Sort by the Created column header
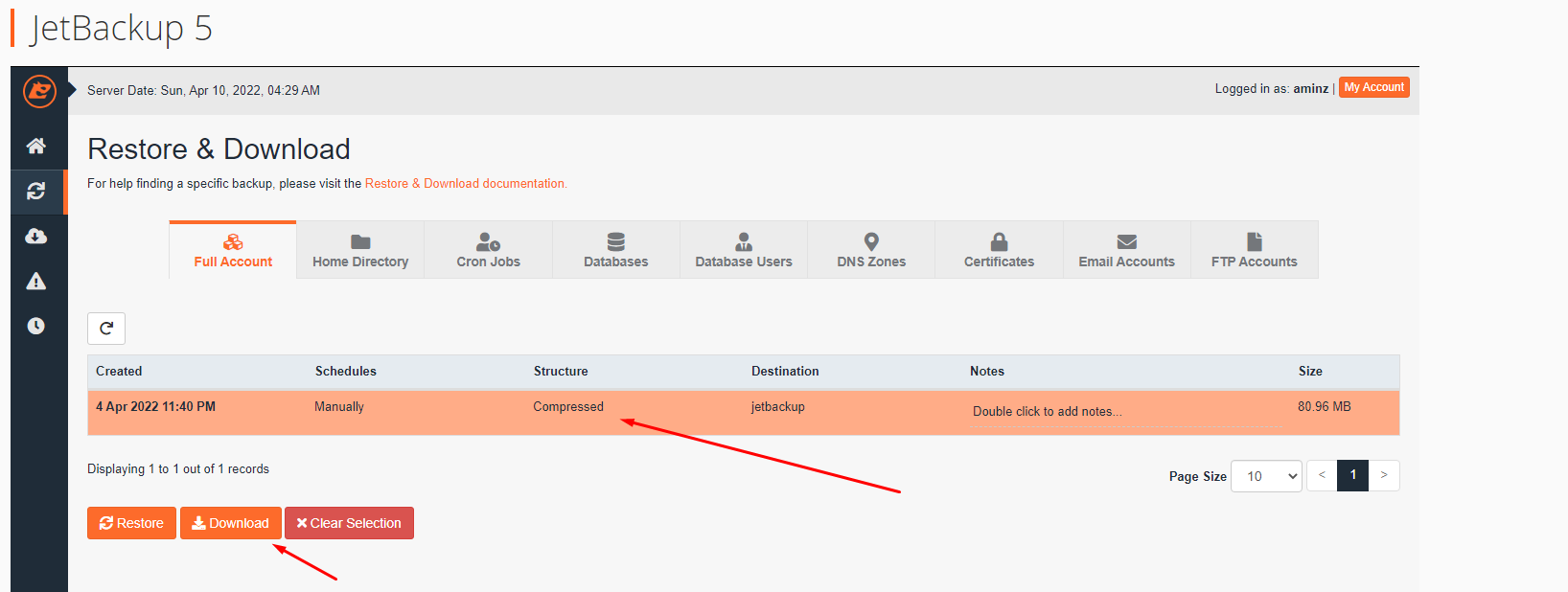The image size is (1568, 592). [119, 371]
